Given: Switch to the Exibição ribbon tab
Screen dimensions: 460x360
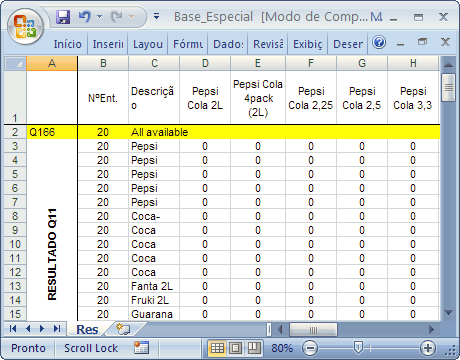Looking at the screenshot, I should click(x=308, y=44).
